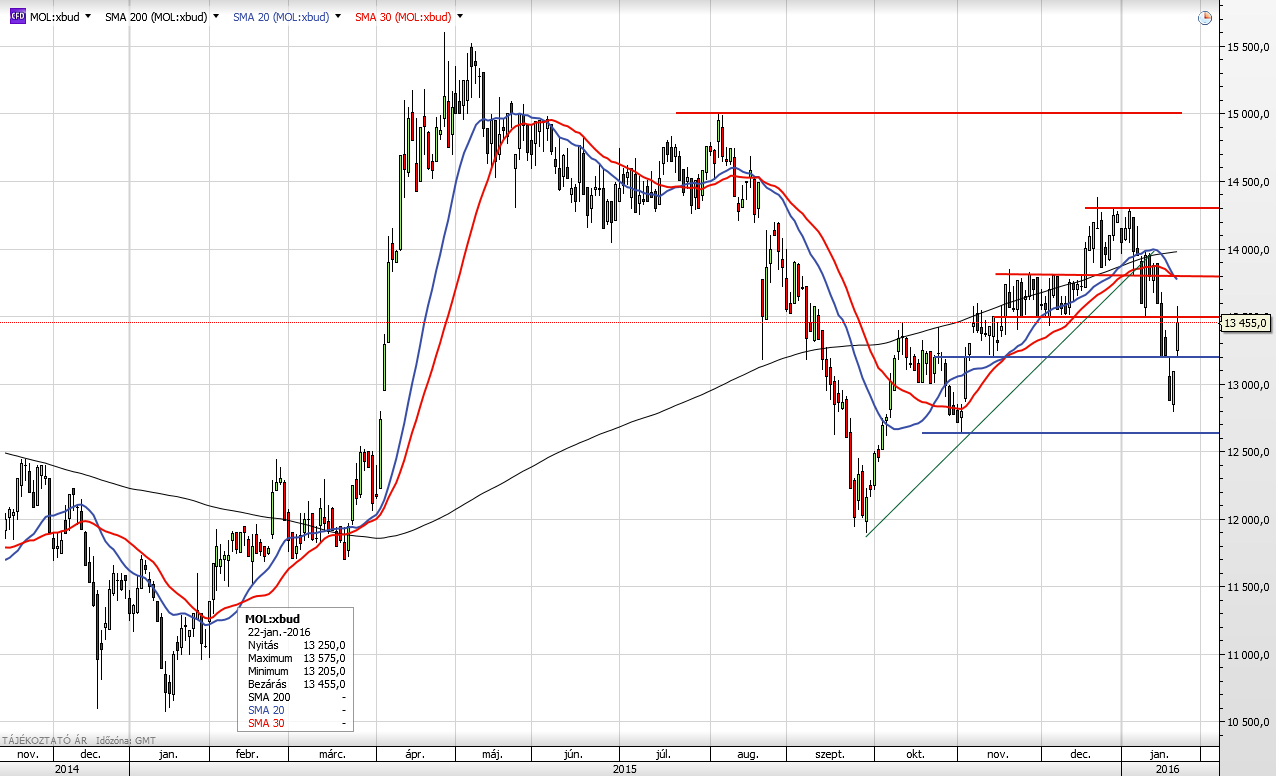
Task: Click the jan. label under 2015
Action: [x=167, y=753]
